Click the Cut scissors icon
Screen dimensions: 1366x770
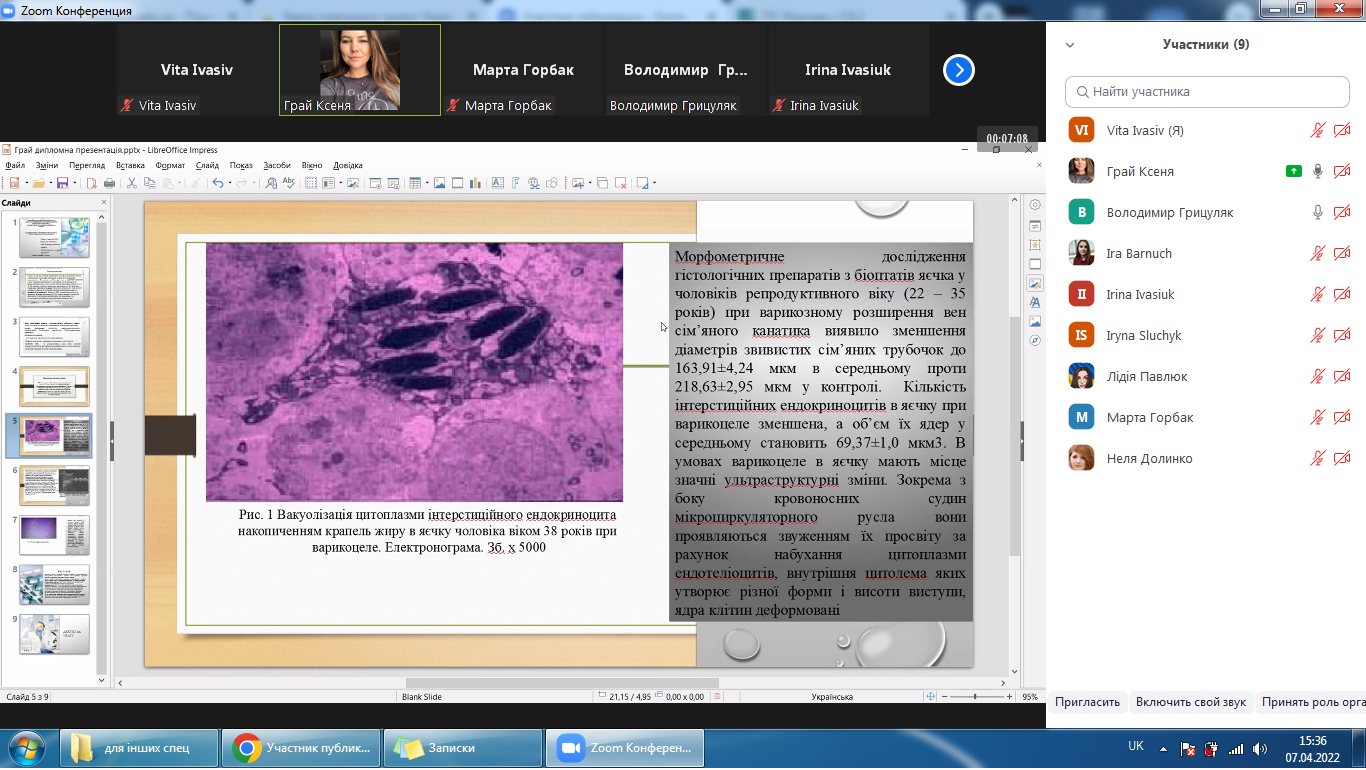click(x=132, y=183)
